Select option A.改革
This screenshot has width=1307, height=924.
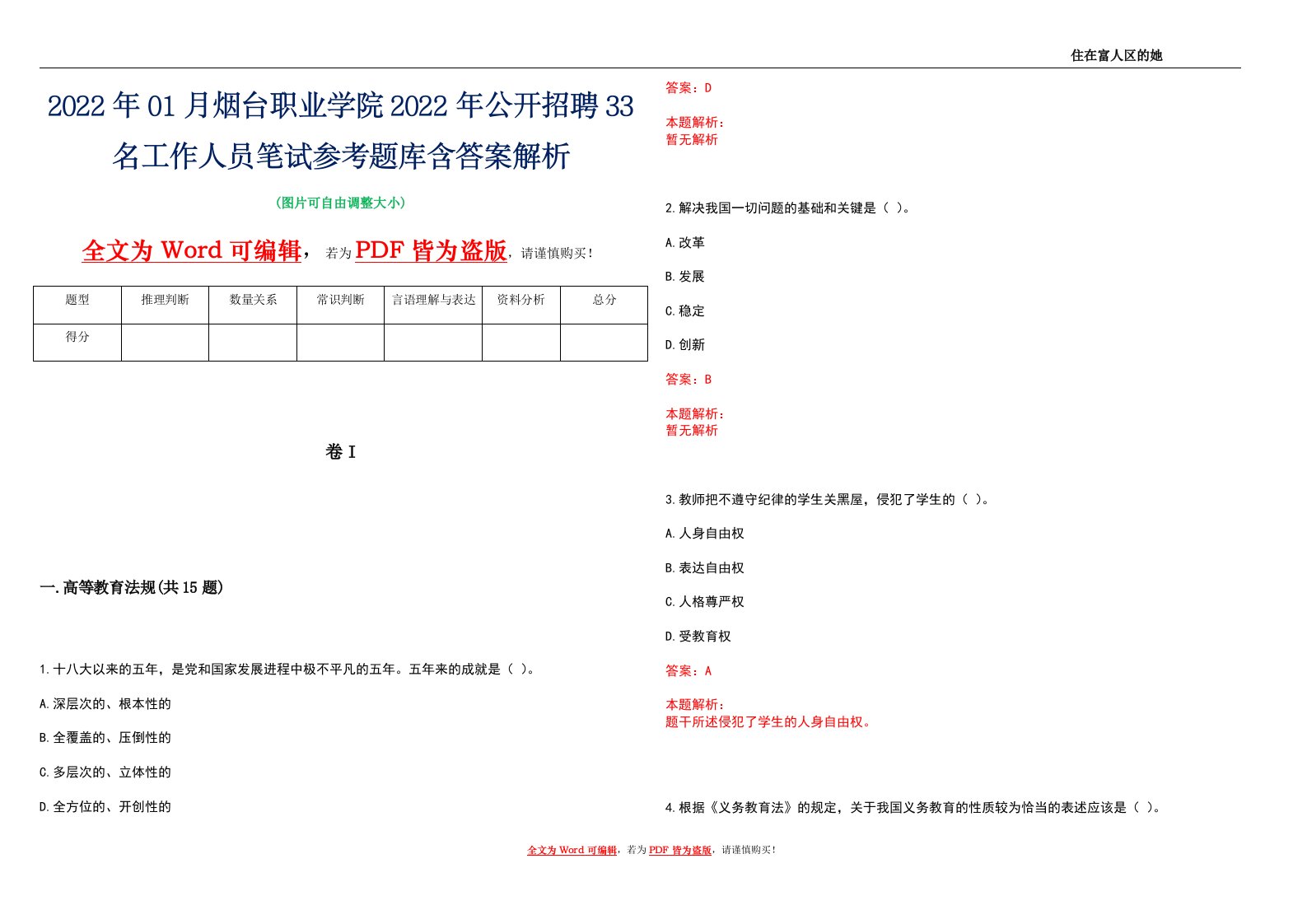(x=685, y=243)
